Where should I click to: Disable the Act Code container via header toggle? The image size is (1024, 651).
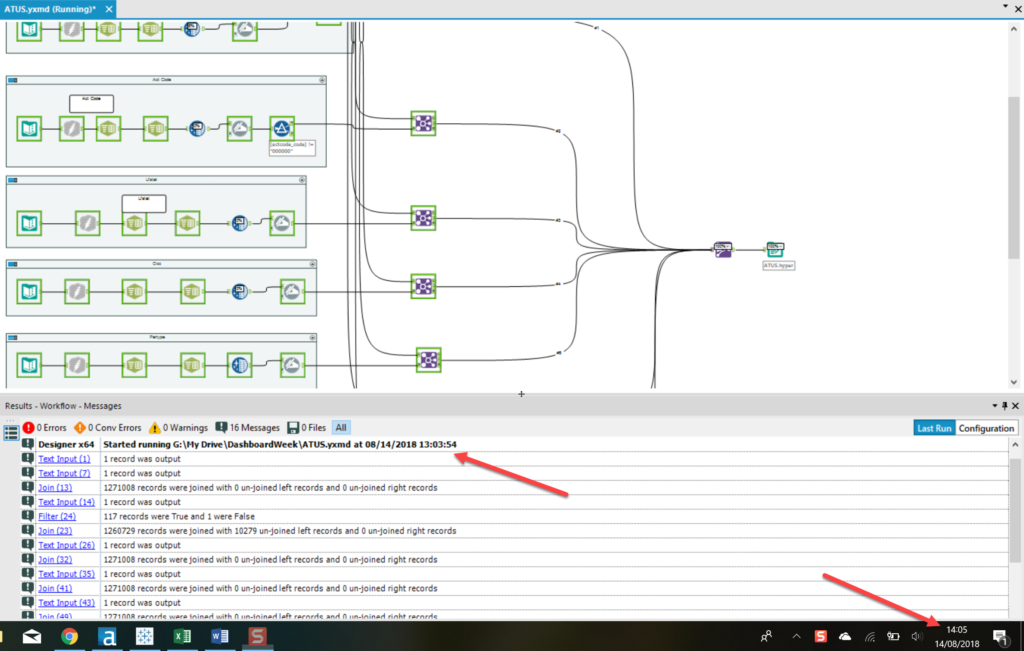[x=12, y=80]
